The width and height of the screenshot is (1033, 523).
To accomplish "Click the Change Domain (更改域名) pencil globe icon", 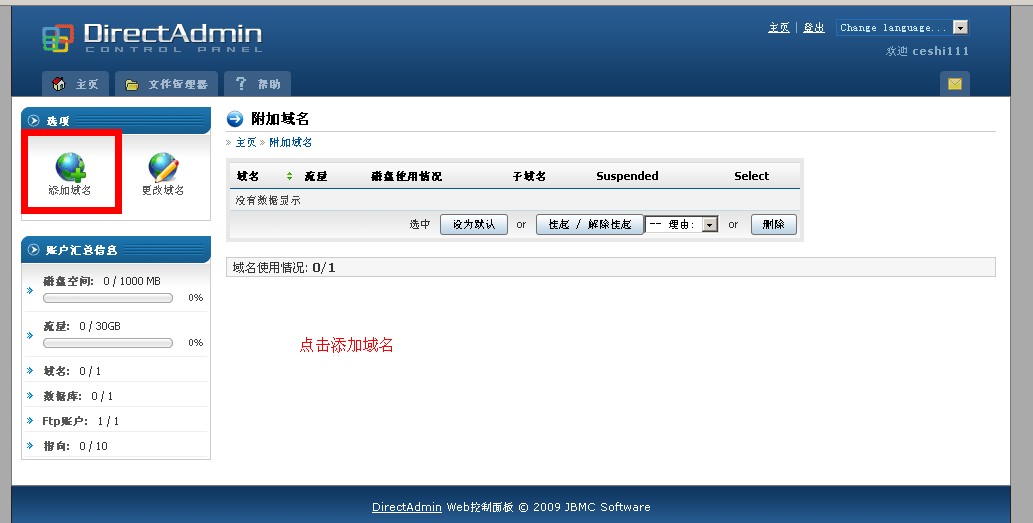I will coord(163,167).
